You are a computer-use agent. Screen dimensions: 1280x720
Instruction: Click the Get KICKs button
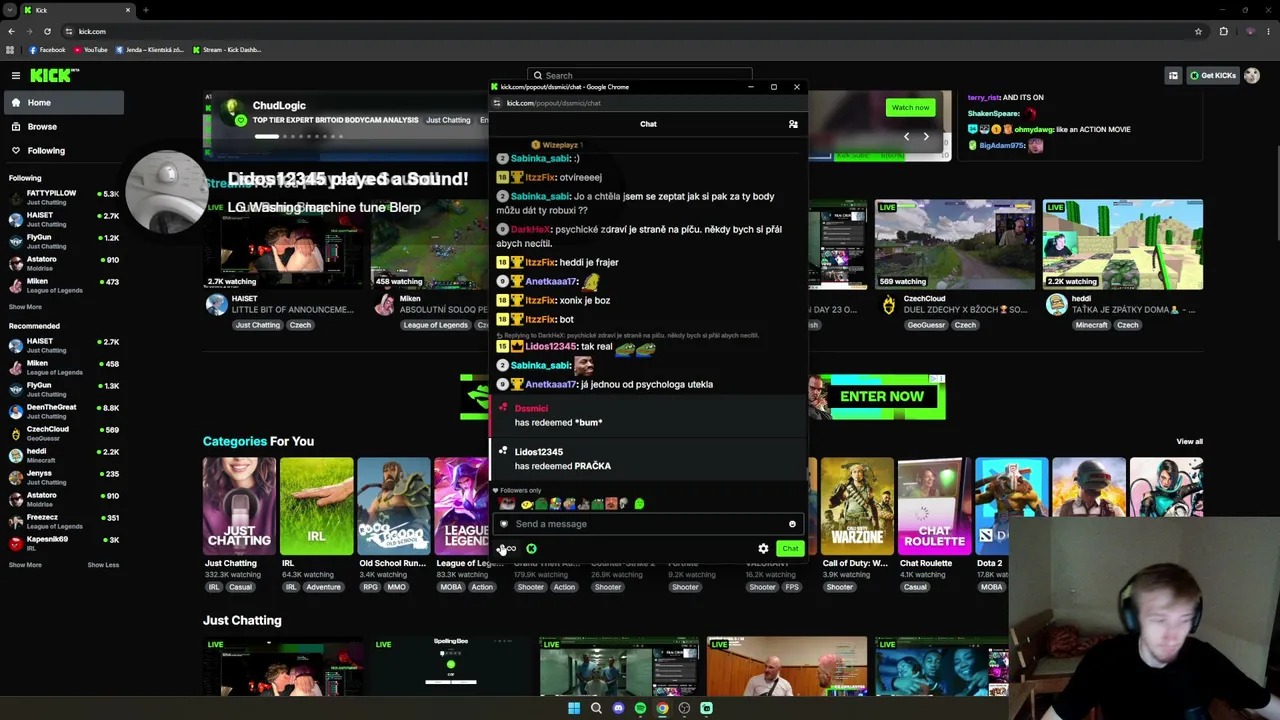tap(1212, 75)
